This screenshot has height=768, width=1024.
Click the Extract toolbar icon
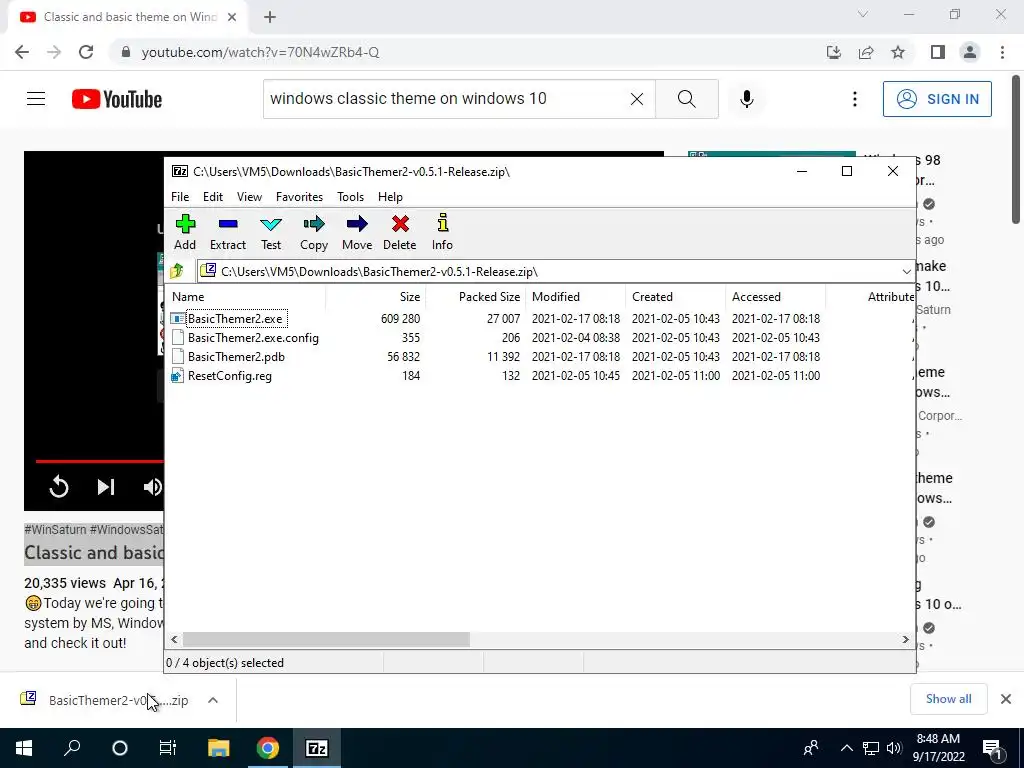[227, 232]
